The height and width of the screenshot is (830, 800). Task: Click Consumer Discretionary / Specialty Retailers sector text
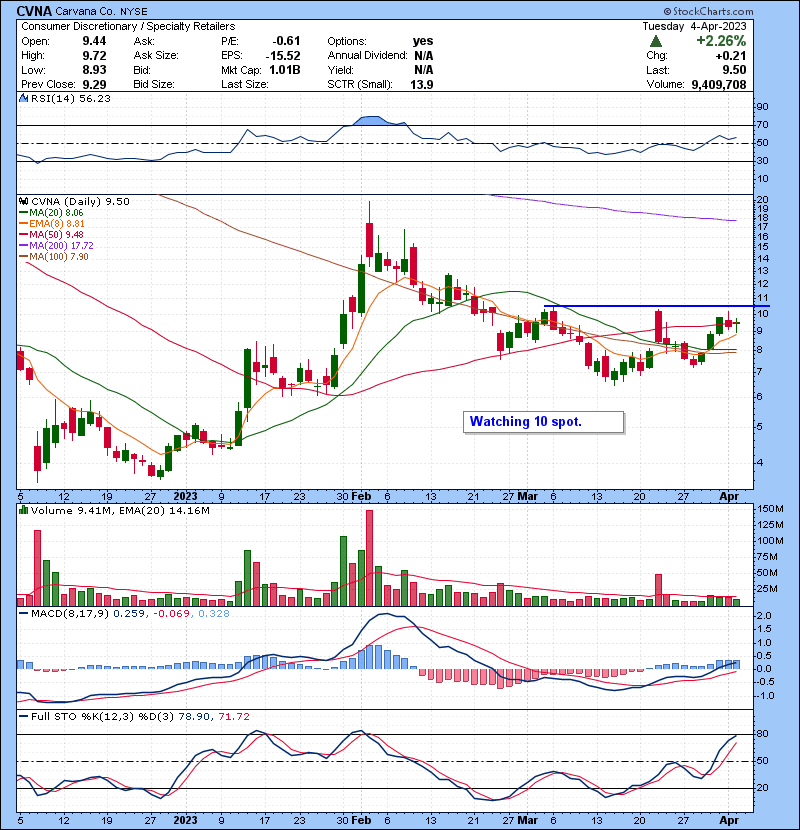[128, 26]
